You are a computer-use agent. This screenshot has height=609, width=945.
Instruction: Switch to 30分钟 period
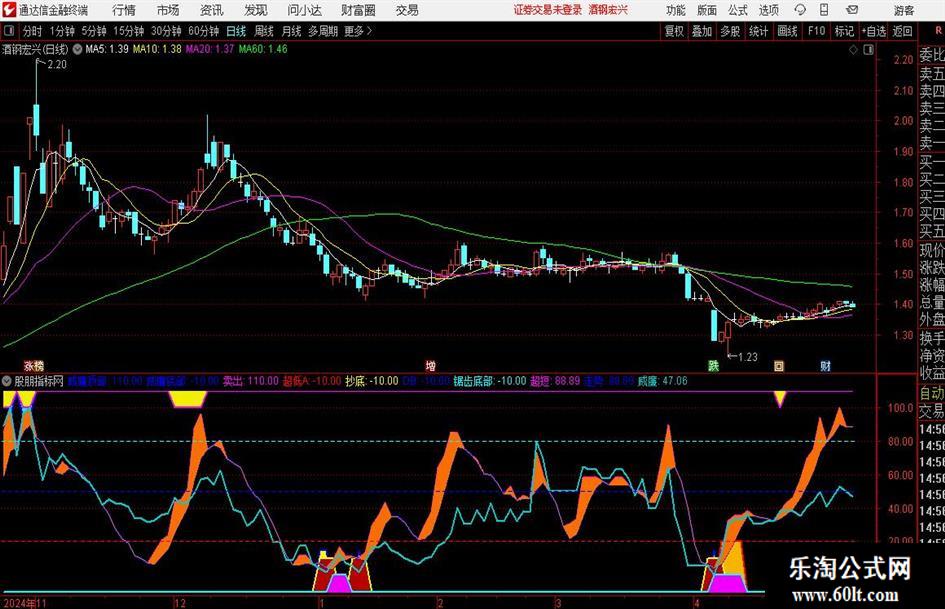point(166,31)
